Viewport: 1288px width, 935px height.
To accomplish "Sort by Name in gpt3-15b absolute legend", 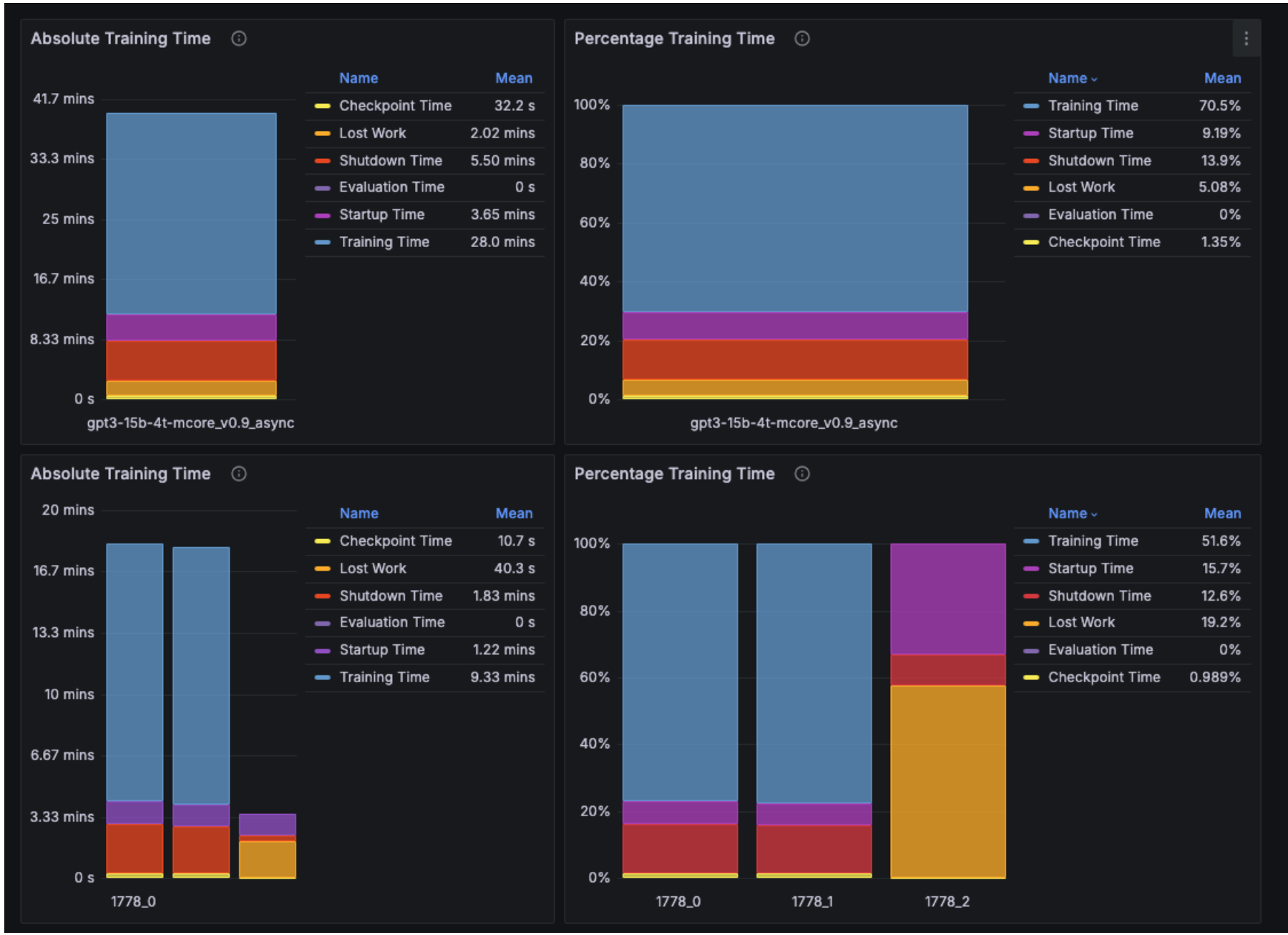I will click(358, 78).
